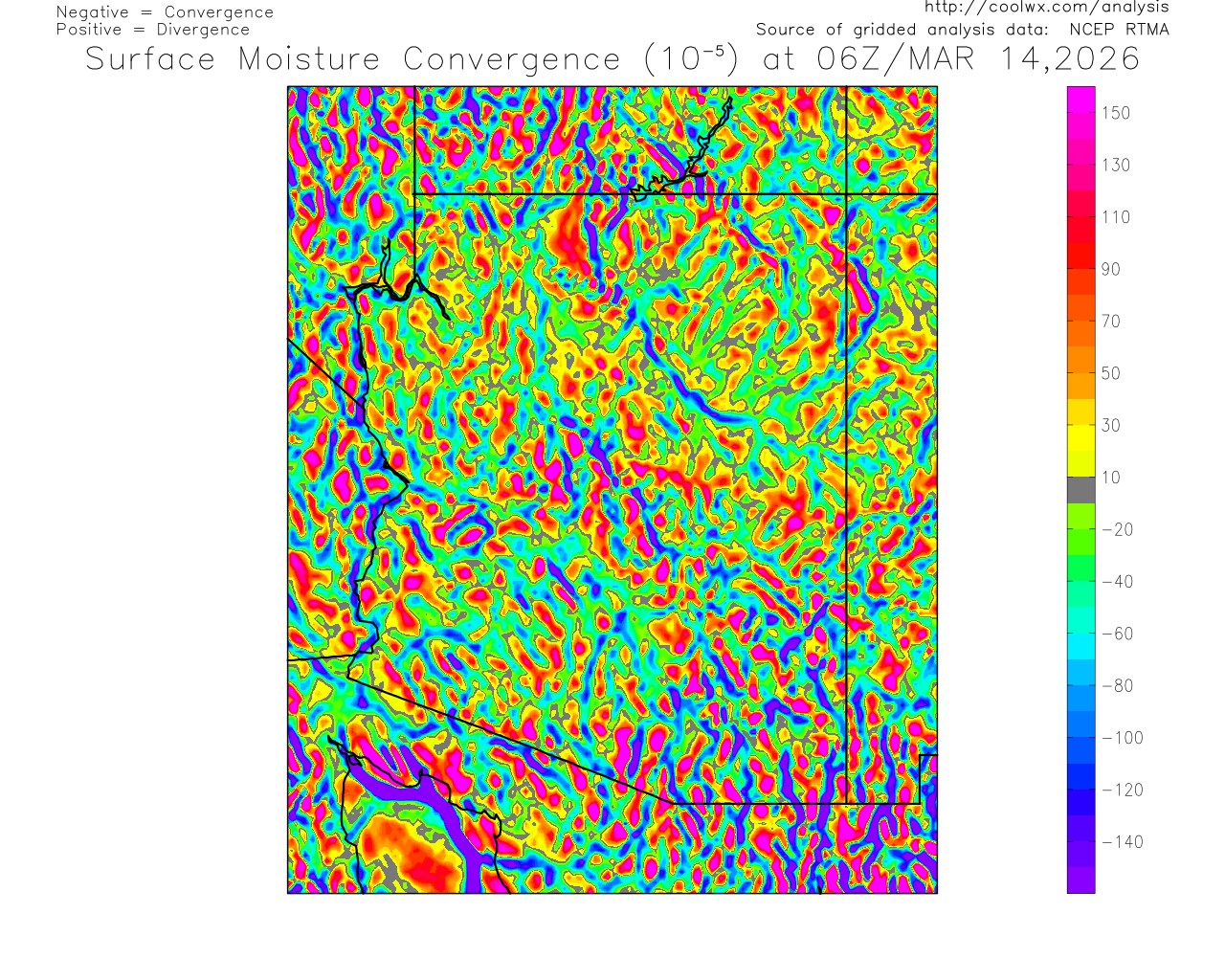1225x980 pixels.
Task: Select the '10' label on the color scale
Action: (x=1110, y=478)
